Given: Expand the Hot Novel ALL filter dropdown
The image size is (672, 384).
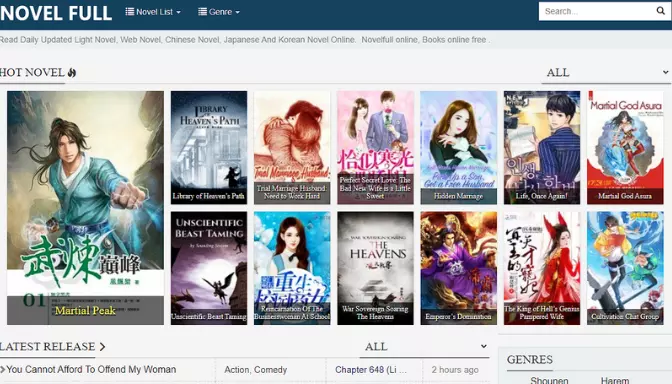Looking at the screenshot, I should pos(606,72).
